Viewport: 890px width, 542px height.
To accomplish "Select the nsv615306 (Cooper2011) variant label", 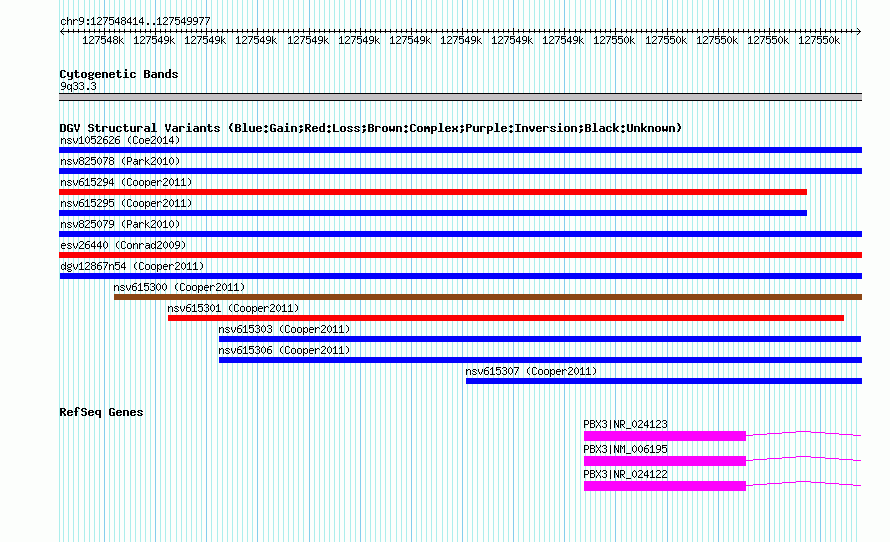I will 284,350.
